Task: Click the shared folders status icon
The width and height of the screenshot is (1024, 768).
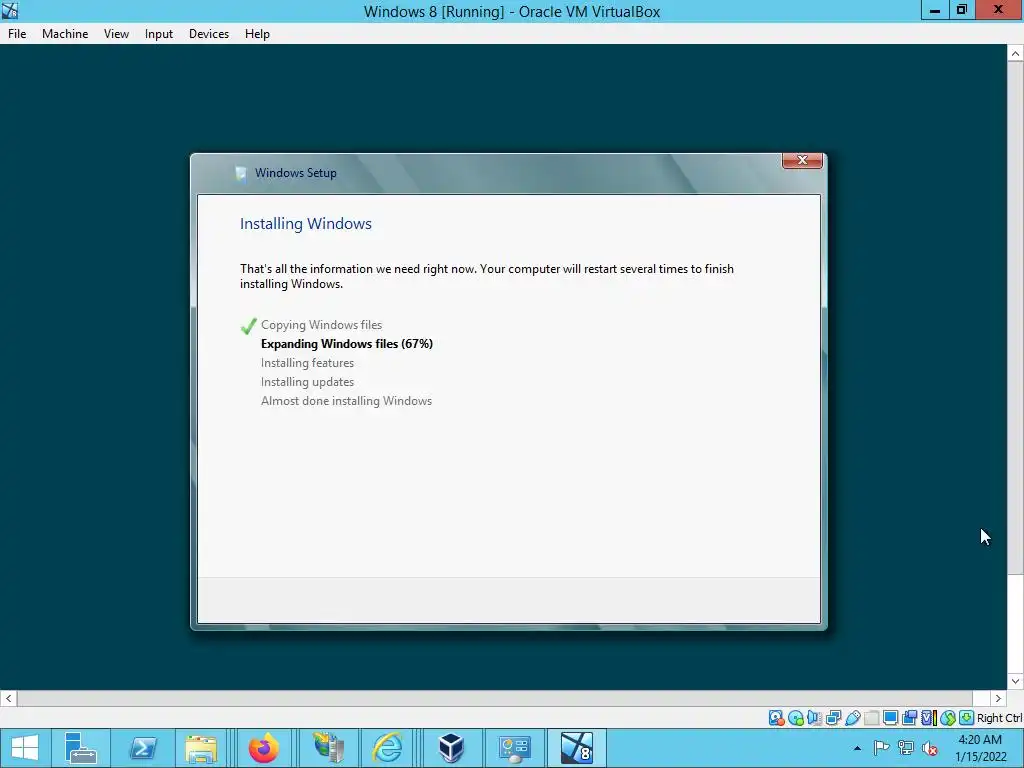Action: pyautogui.click(x=871, y=718)
